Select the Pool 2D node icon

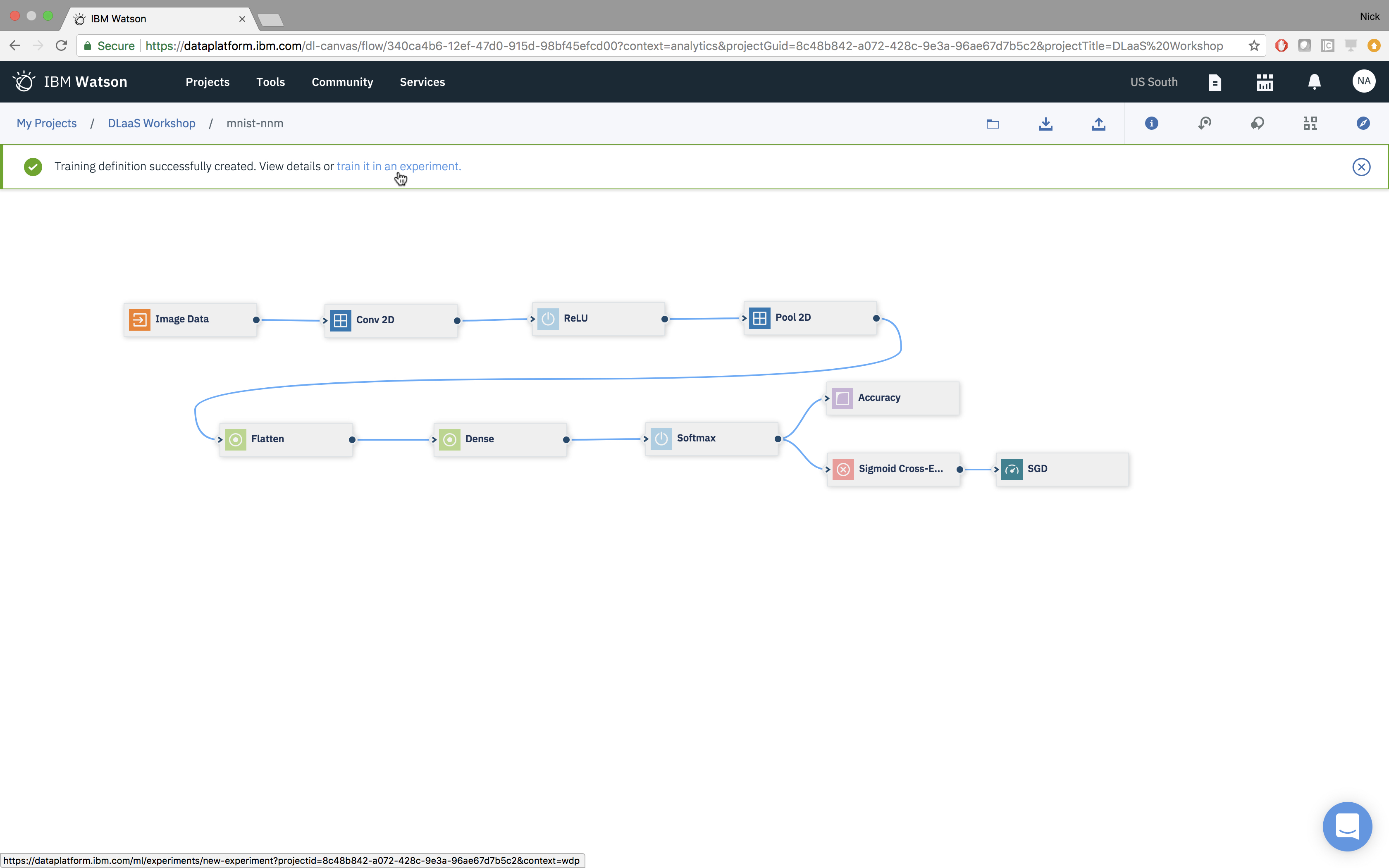pos(760,318)
